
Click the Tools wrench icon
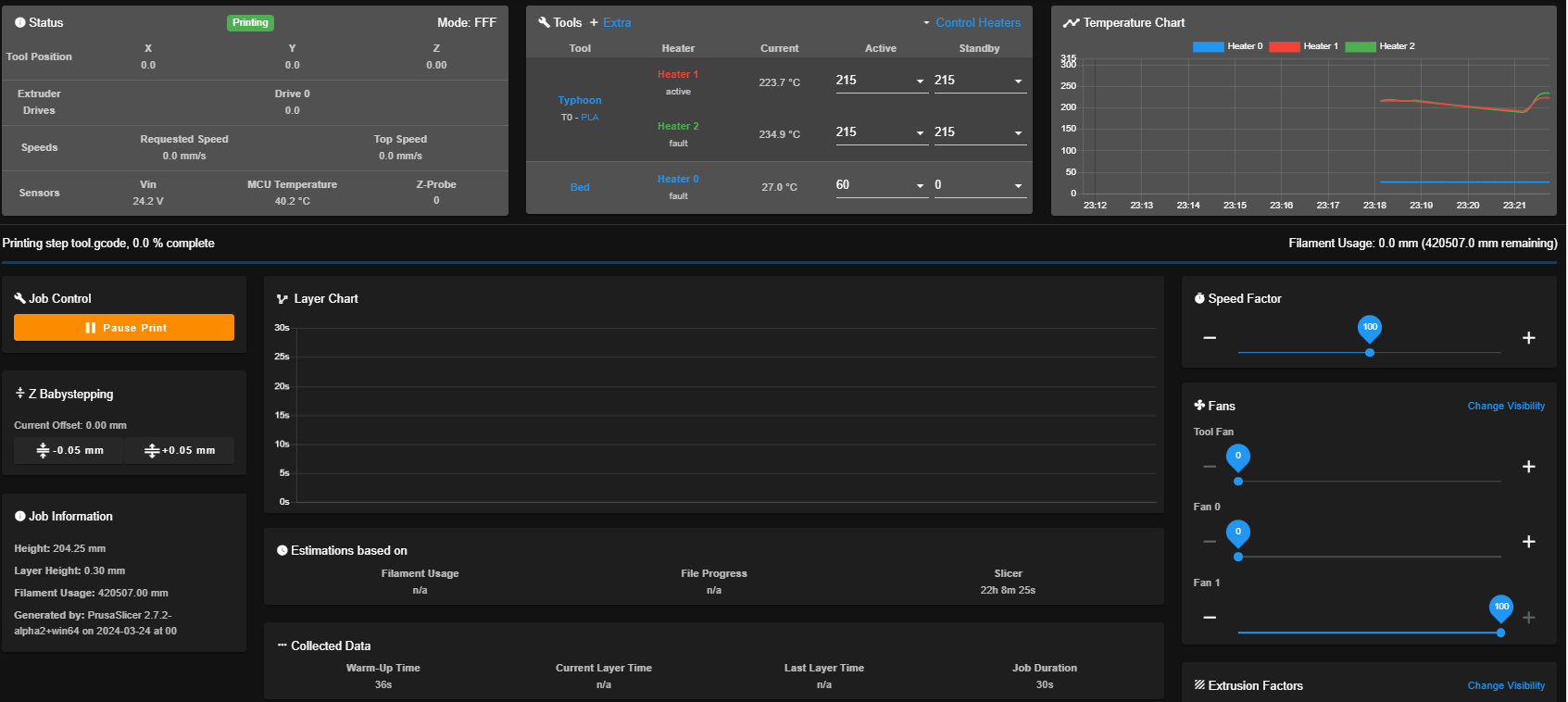pyautogui.click(x=544, y=22)
